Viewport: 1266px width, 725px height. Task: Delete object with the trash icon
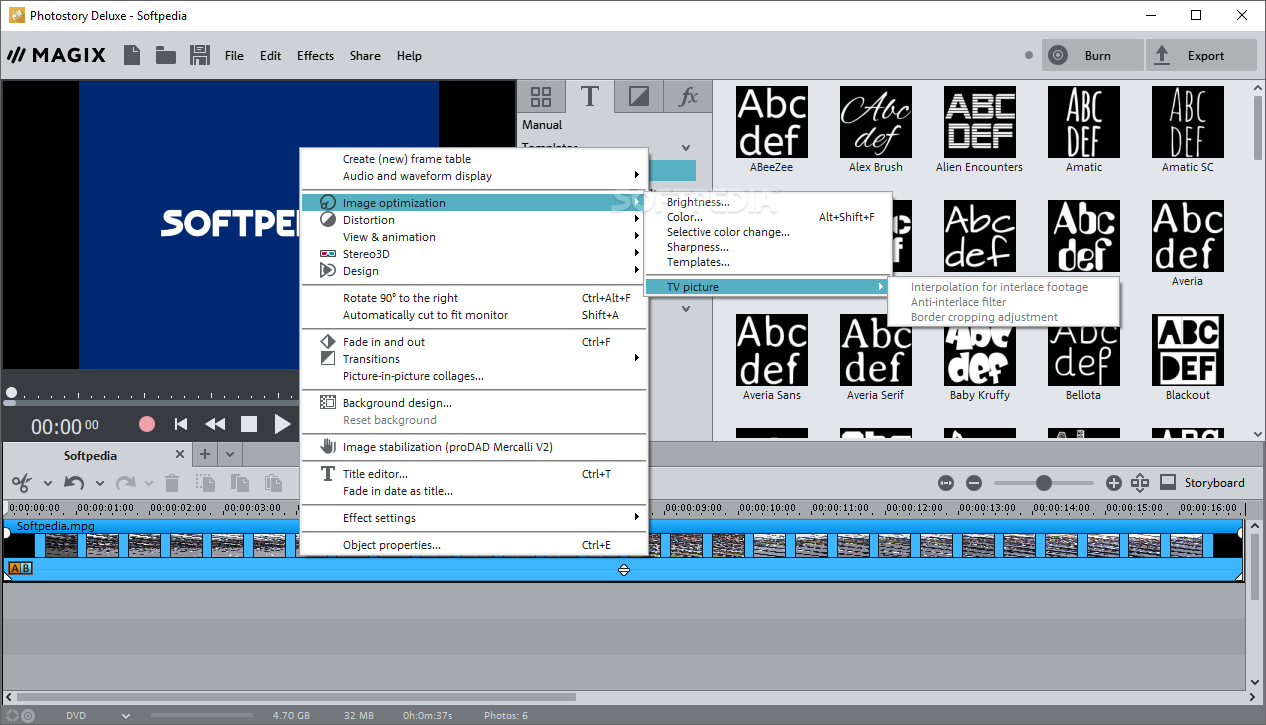pos(172,483)
